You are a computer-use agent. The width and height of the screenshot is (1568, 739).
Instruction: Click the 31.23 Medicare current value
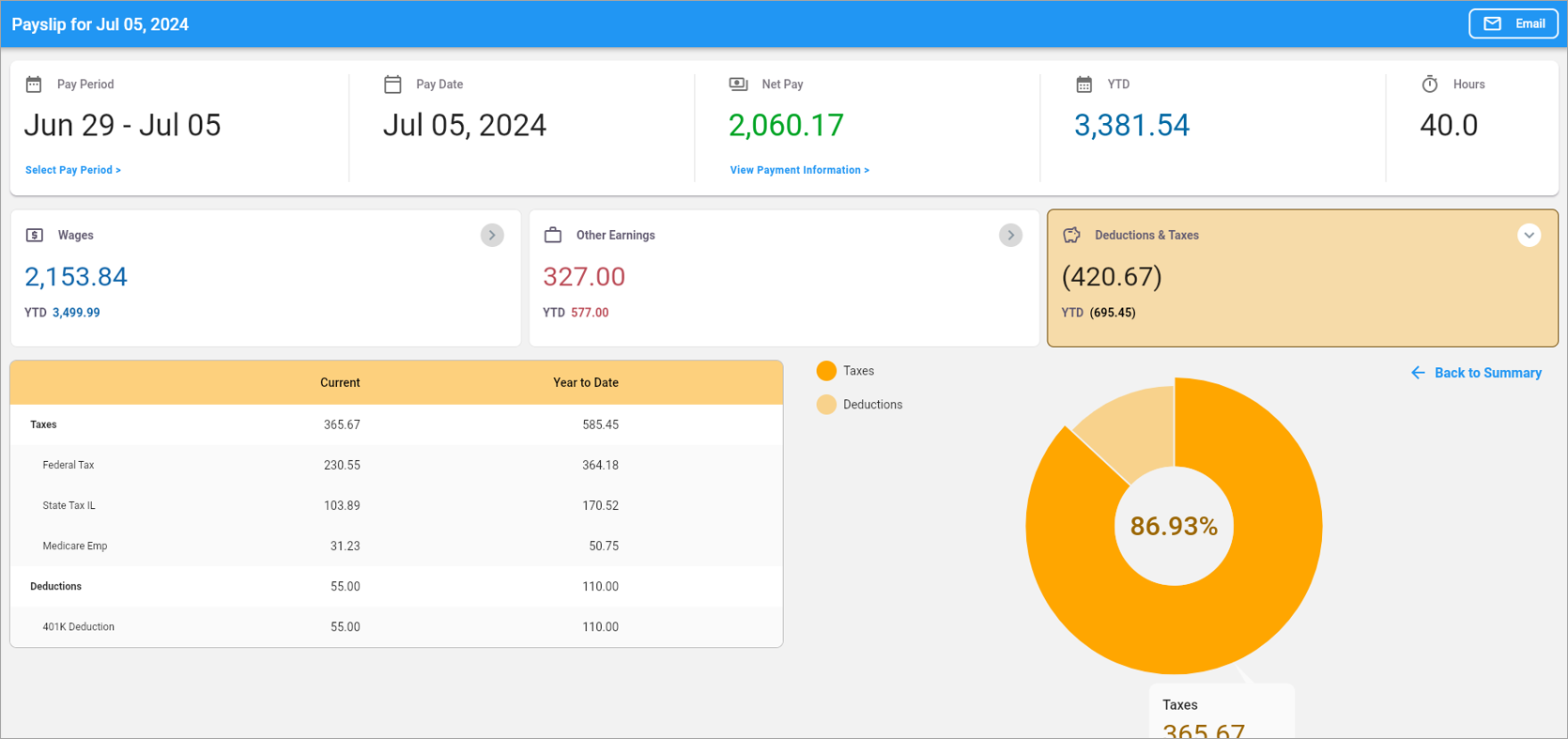click(345, 546)
